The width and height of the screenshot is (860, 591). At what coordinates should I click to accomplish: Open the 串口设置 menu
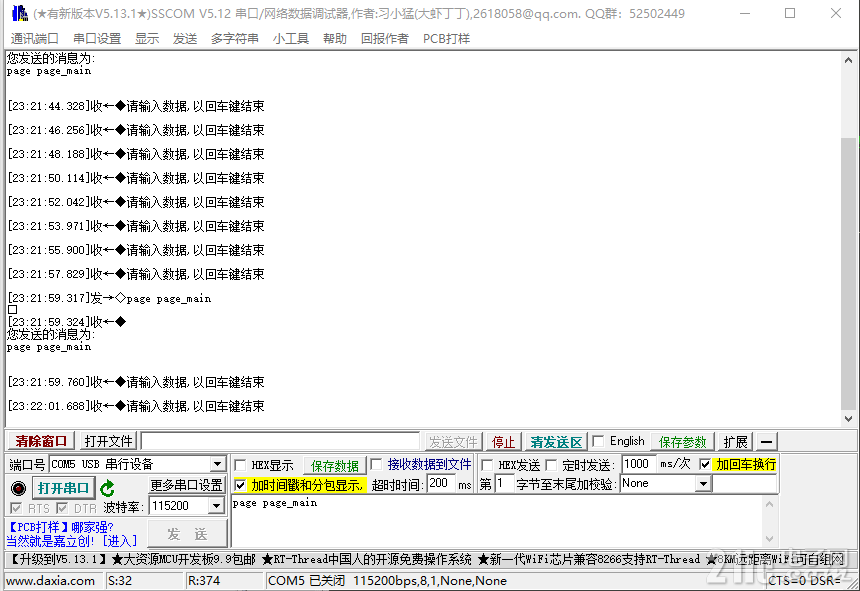click(x=97, y=38)
